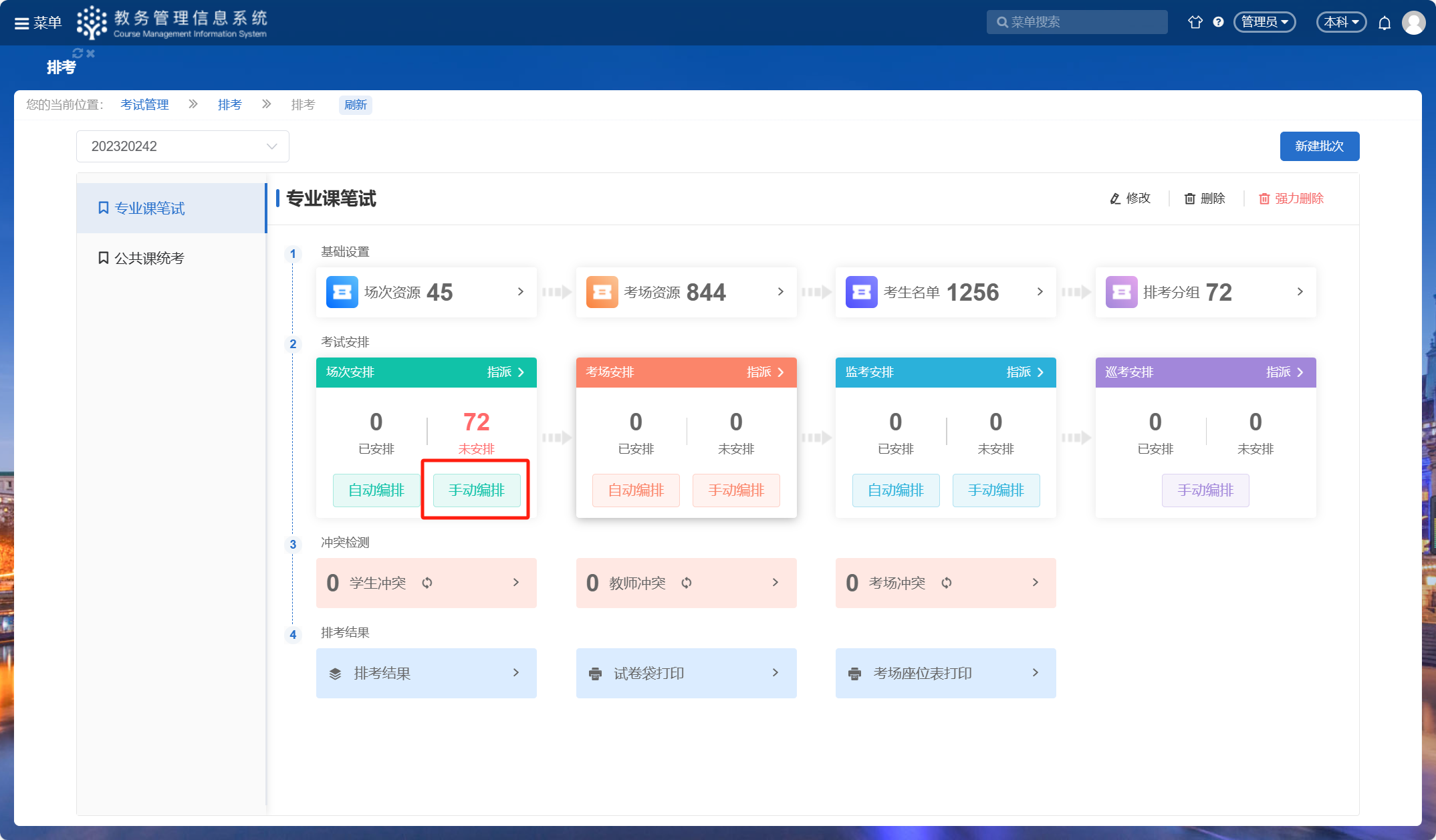Refresh the 考场冲突 count icon
Screen dimensions: 1436x840
(947, 583)
